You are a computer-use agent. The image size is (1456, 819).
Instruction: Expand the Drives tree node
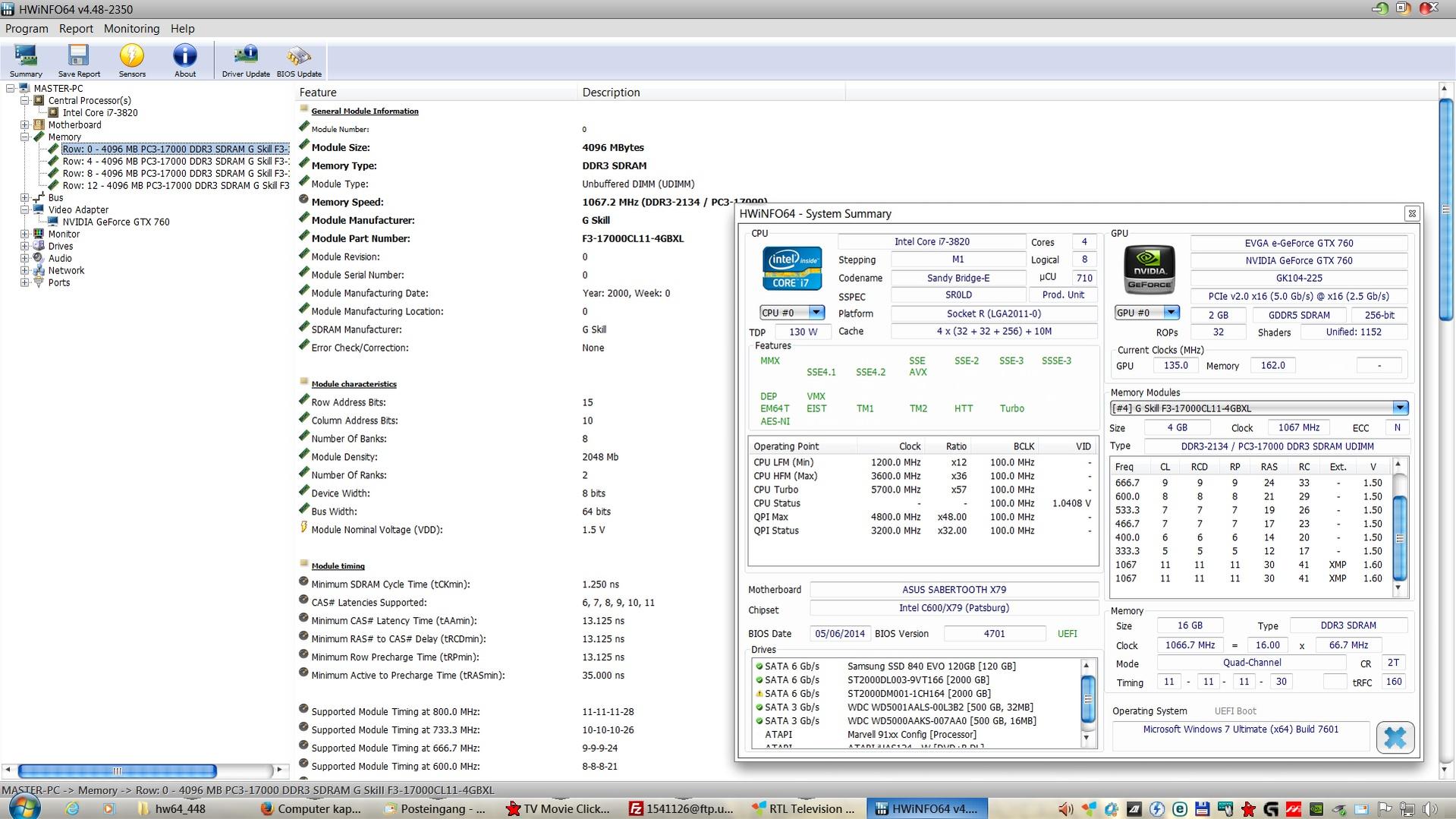(24, 247)
